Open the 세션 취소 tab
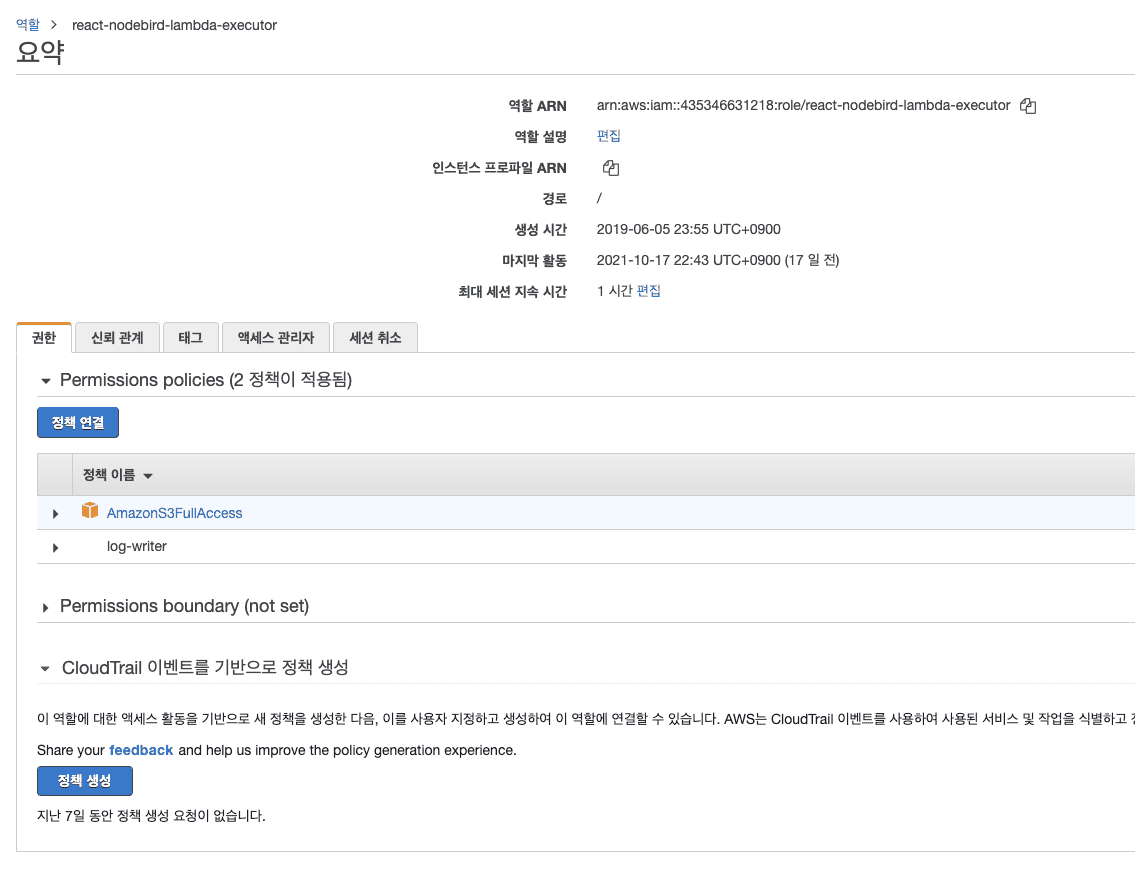 point(375,338)
